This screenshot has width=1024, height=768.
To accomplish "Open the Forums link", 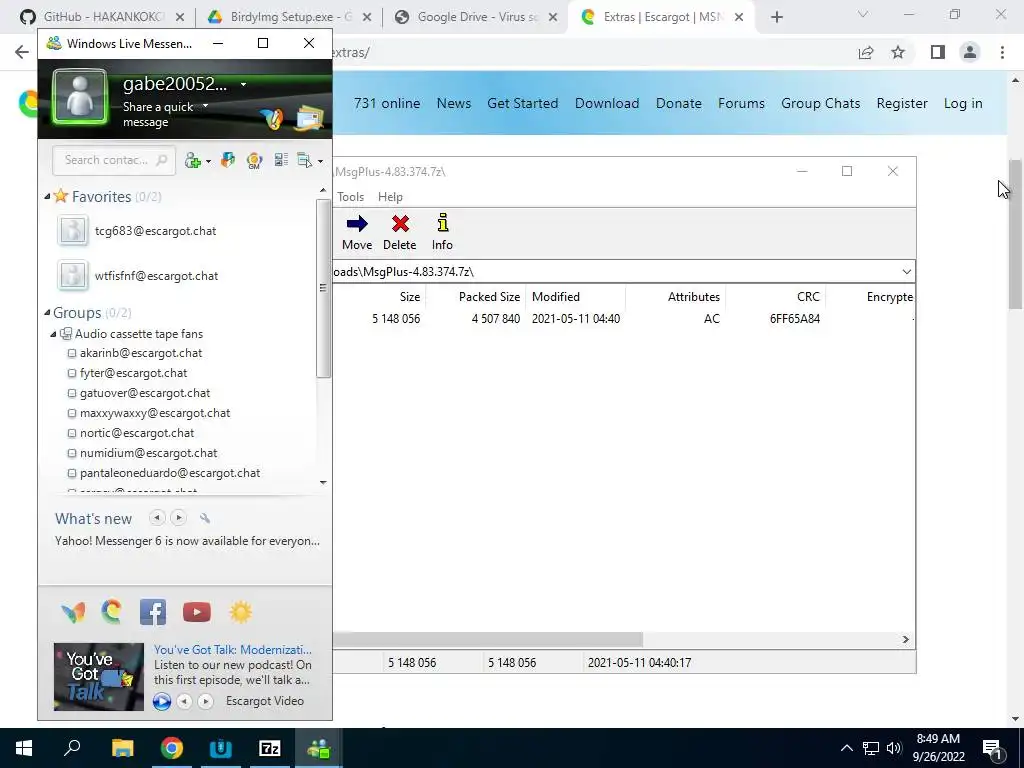I will 741,103.
